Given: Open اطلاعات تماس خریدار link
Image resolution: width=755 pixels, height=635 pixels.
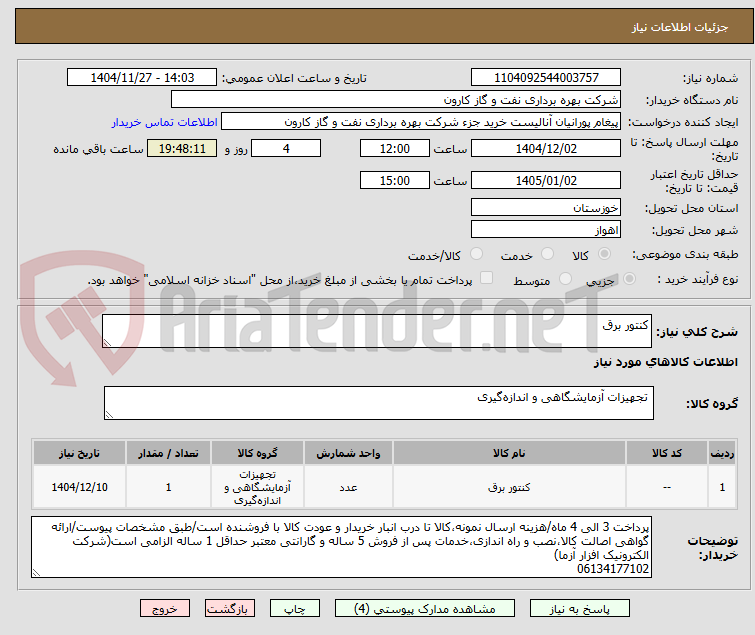Looking at the screenshot, I should (x=164, y=122).
